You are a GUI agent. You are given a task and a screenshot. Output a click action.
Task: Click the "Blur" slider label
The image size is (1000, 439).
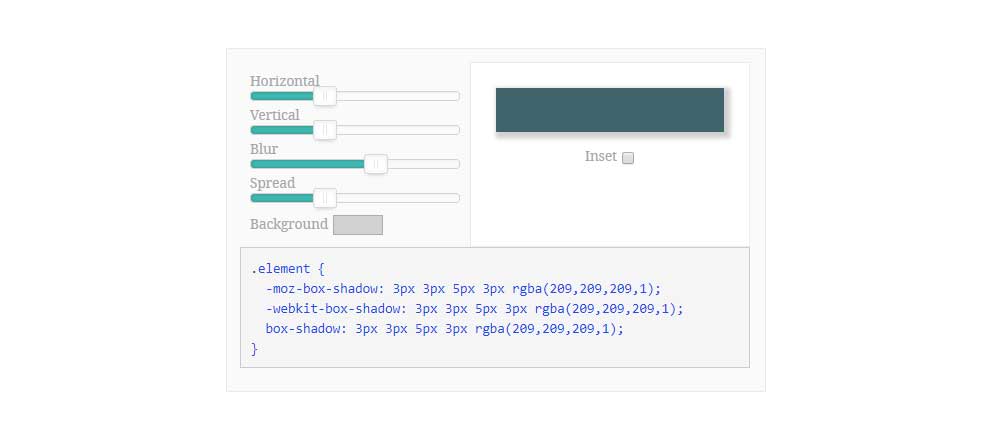(x=264, y=149)
